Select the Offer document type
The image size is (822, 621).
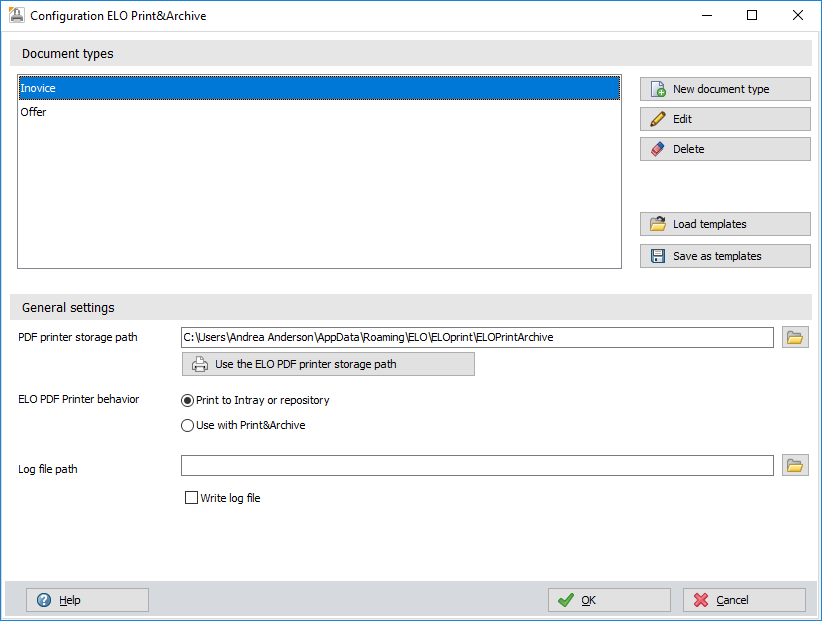coord(319,112)
